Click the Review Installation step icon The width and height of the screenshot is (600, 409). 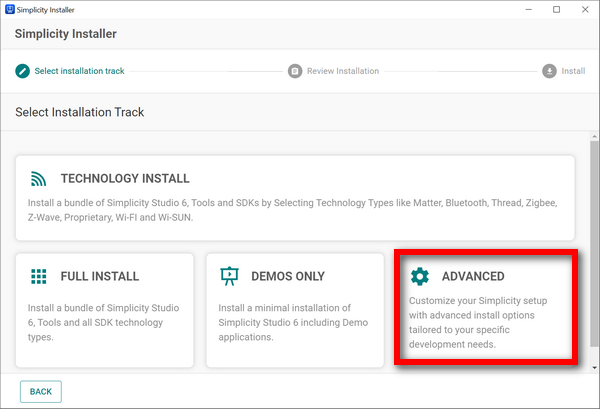point(295,71)
